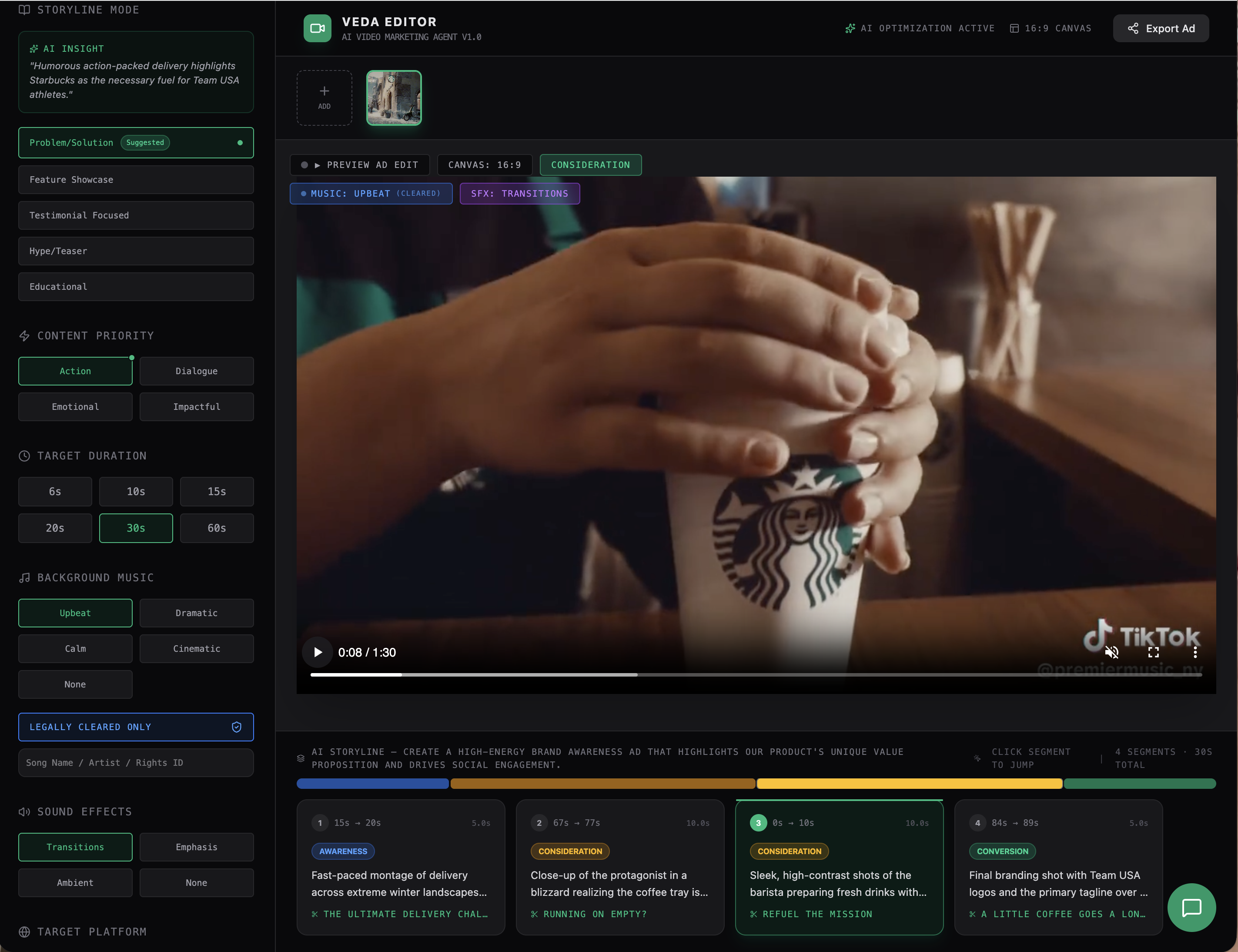Set background music to None
1238x952 pixels.
(x=75, y=684)
